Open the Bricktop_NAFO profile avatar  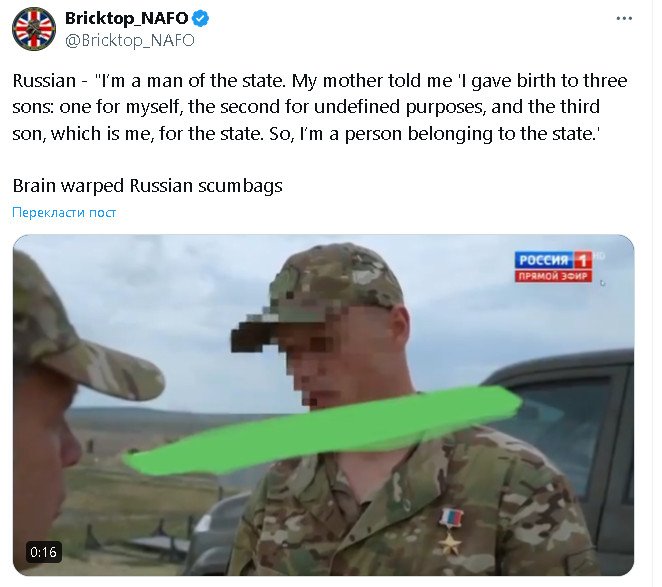(34, 29)
